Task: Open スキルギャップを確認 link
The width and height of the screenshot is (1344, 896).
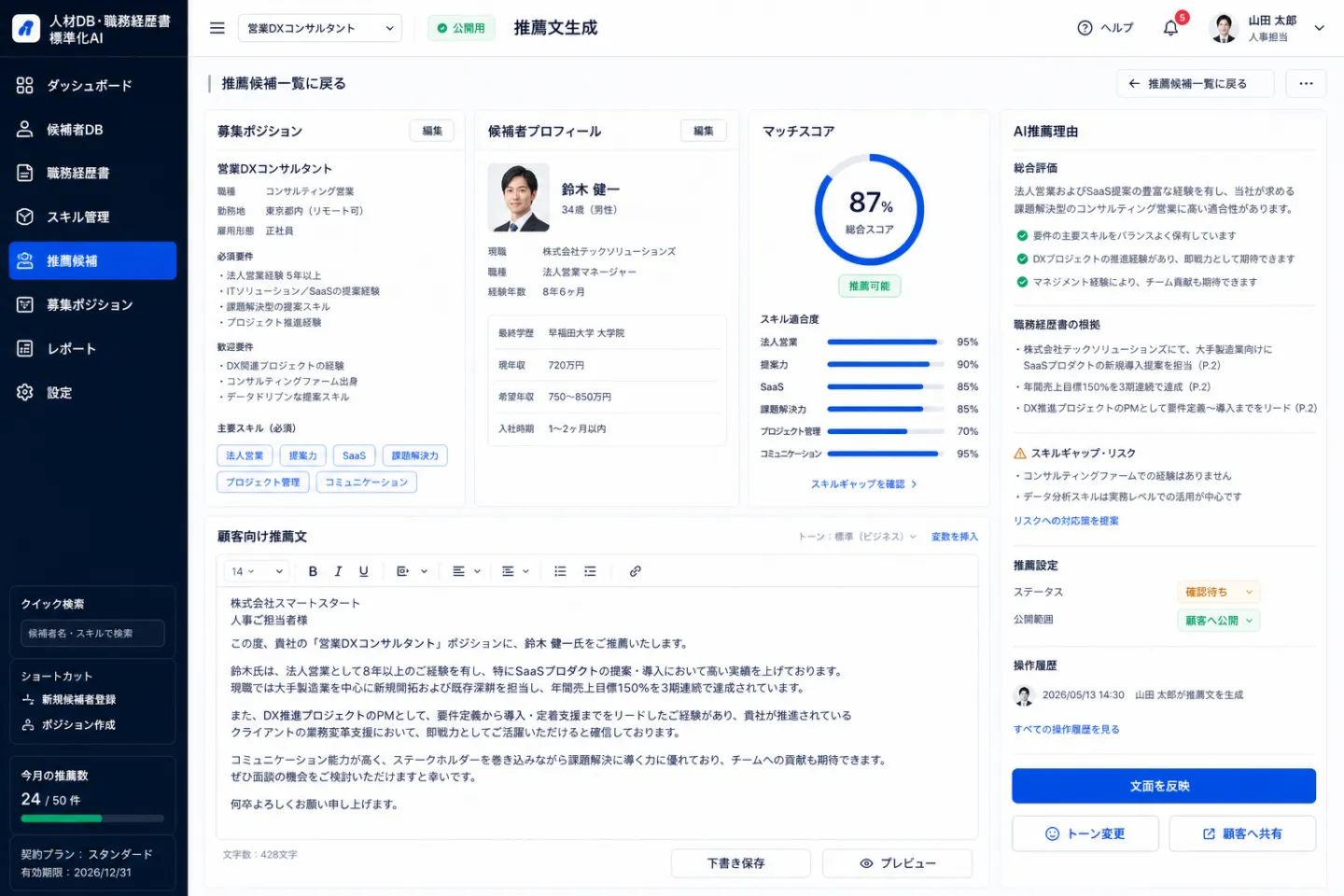Action: coord(863,483)
